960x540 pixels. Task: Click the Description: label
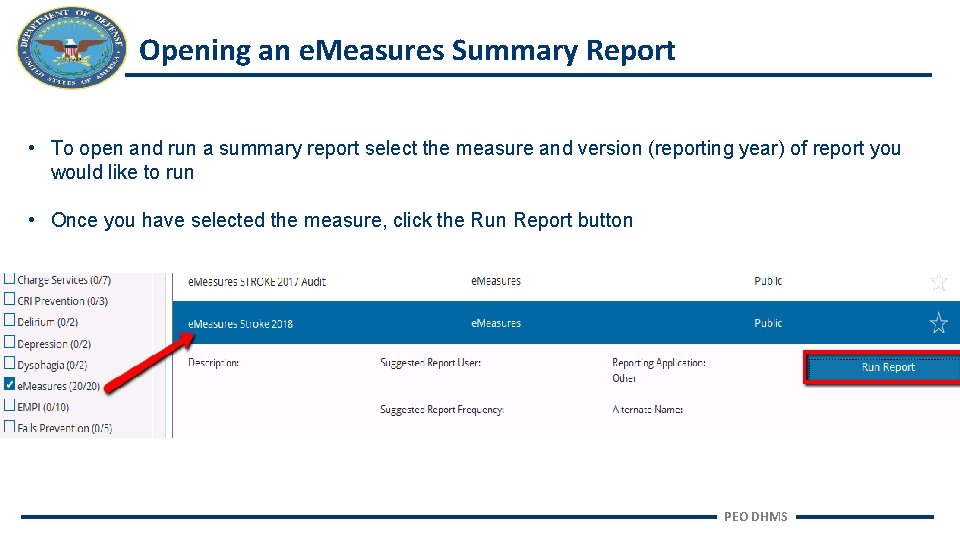point(213,362)
